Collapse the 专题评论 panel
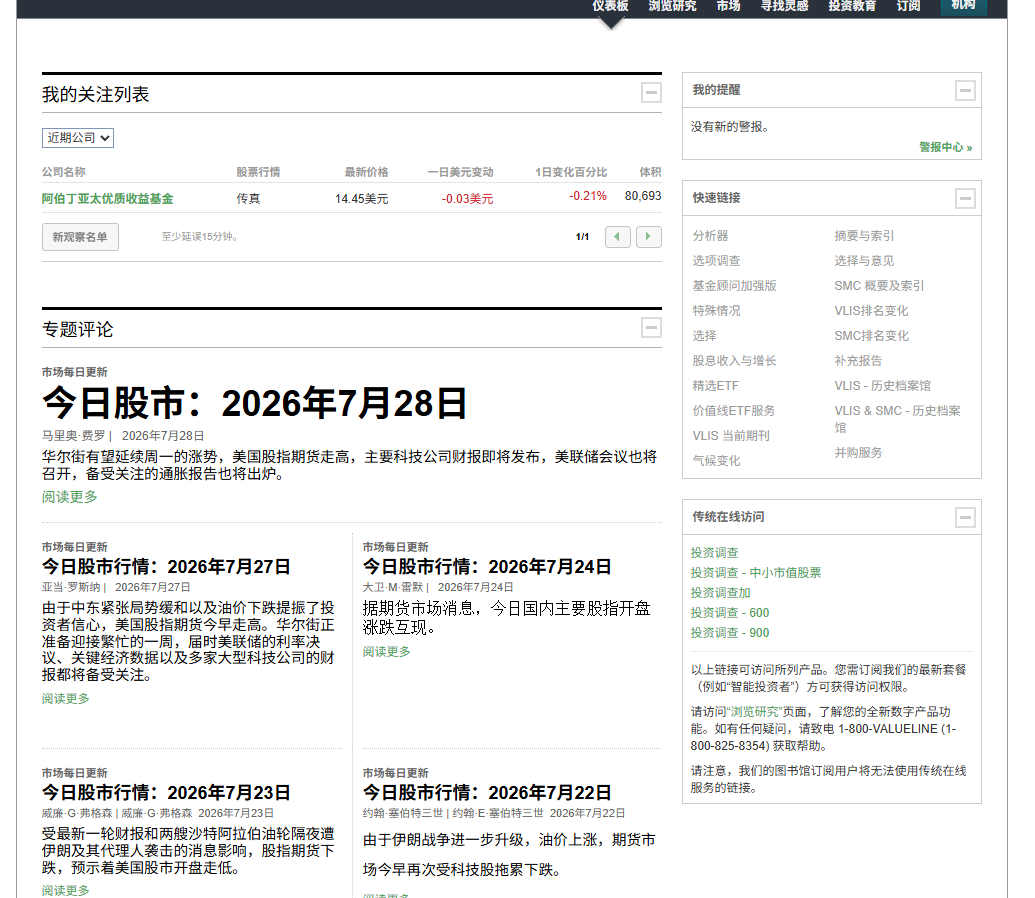The height and width of the screenshot is (898, 1035). tap(651, 328)
